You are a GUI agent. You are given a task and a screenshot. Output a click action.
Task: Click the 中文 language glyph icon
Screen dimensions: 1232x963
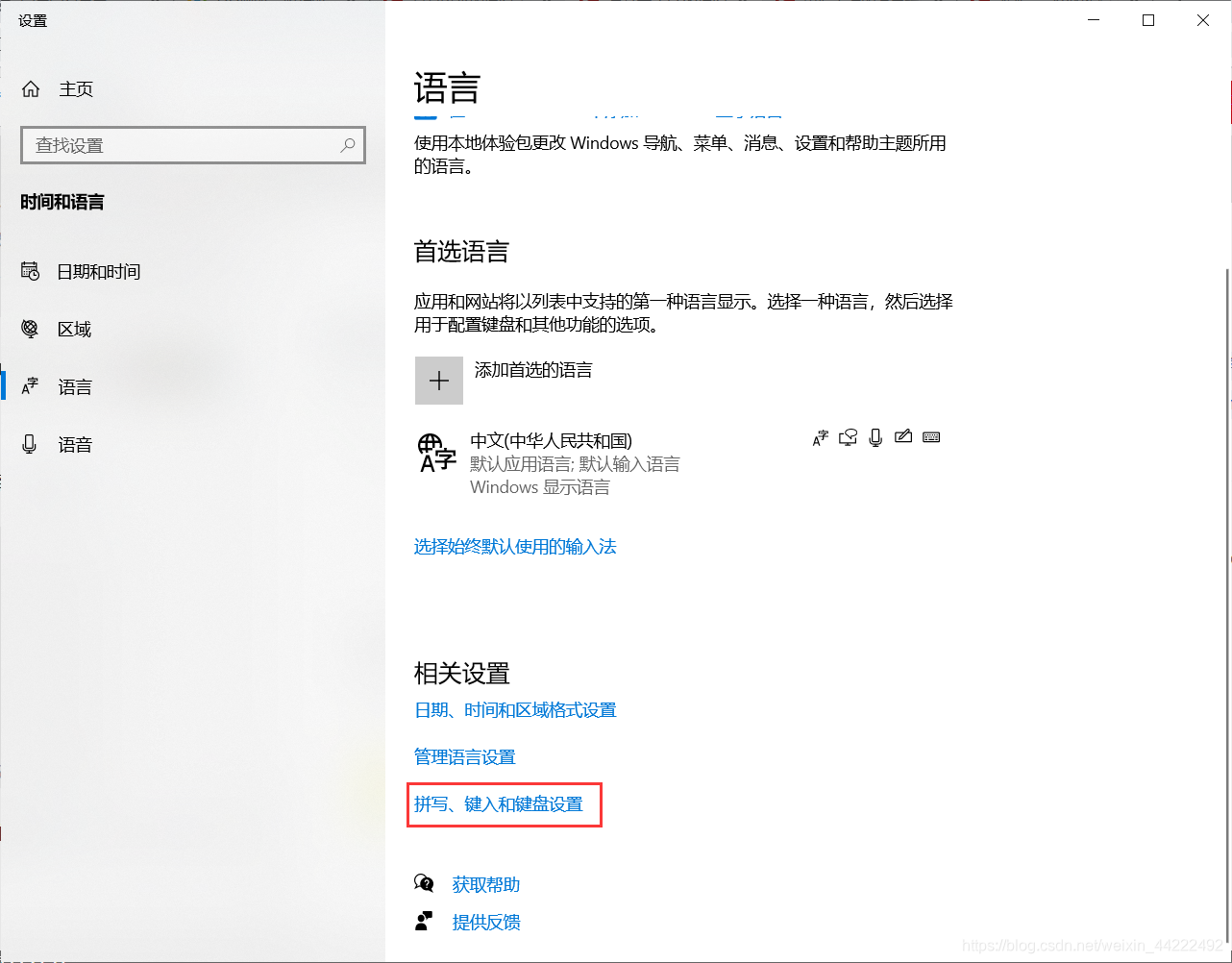[437, 452]
